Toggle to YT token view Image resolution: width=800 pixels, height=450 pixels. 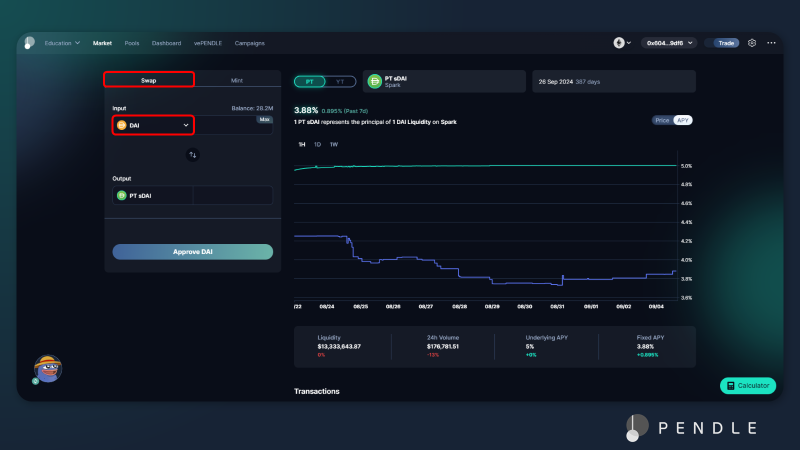click(x=339, y=80)
